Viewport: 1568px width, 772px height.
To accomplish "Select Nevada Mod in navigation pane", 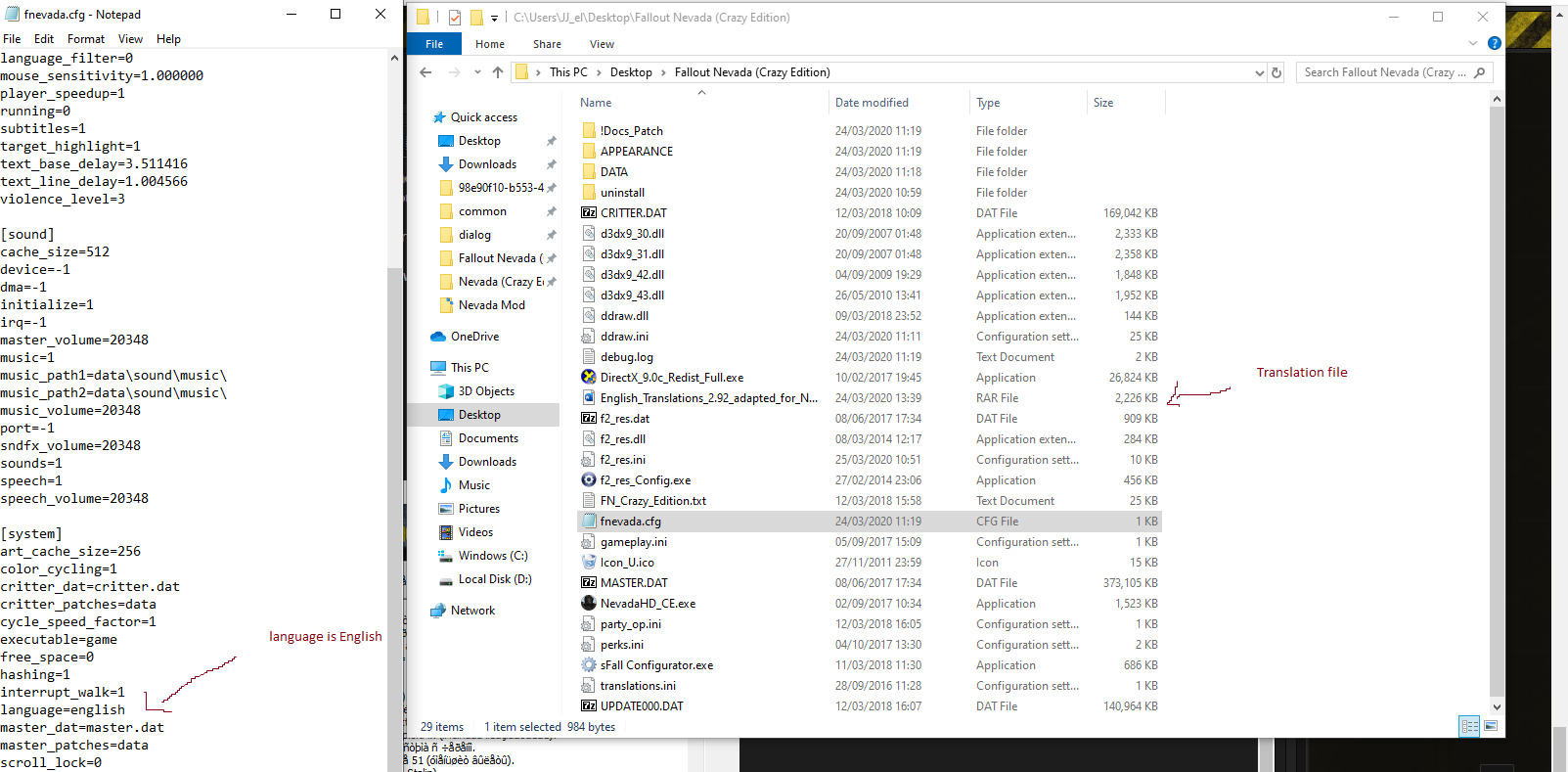I will (492, 305).
